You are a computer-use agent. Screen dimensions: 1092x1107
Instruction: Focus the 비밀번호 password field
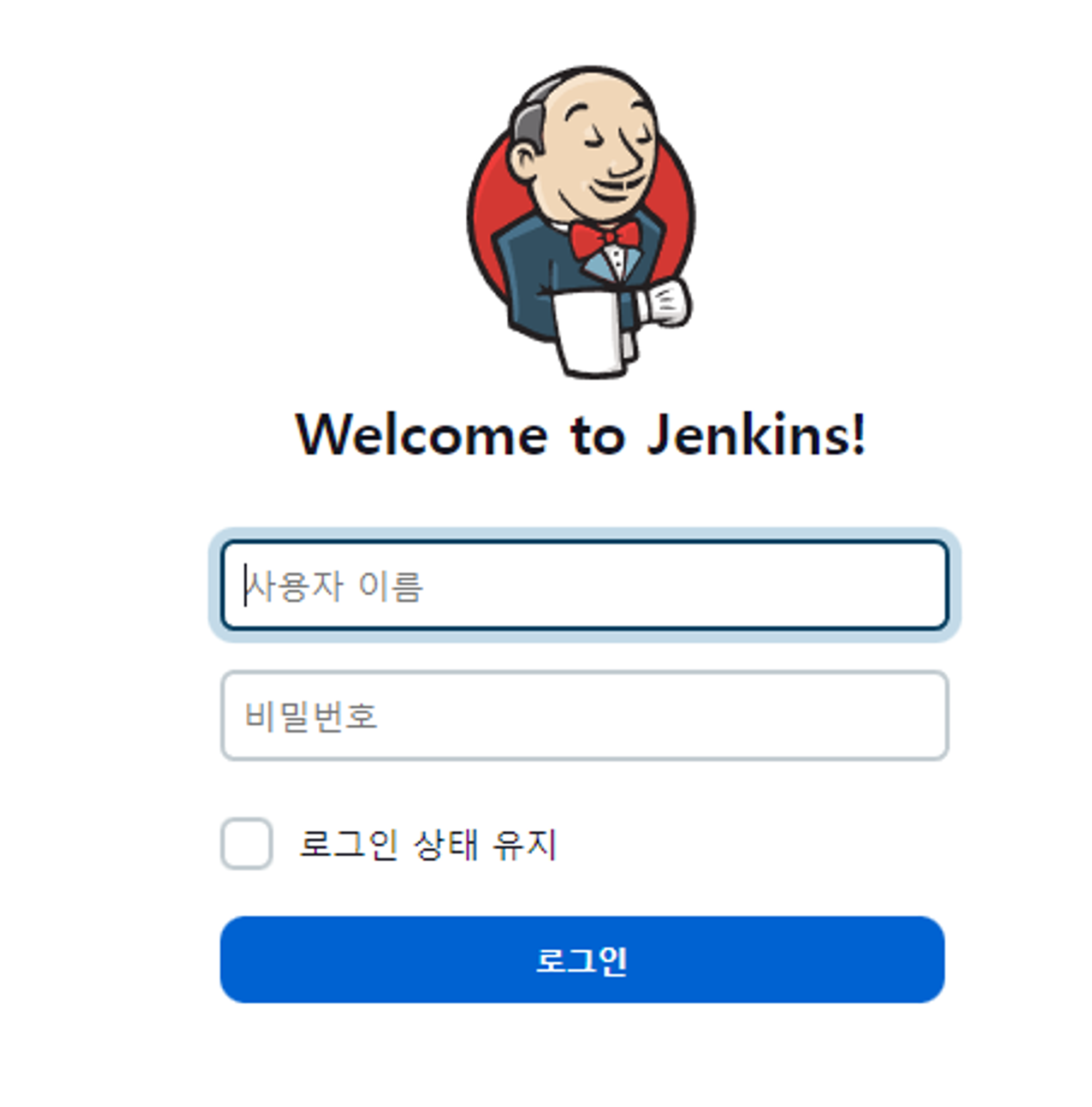[x=584, y=715]
